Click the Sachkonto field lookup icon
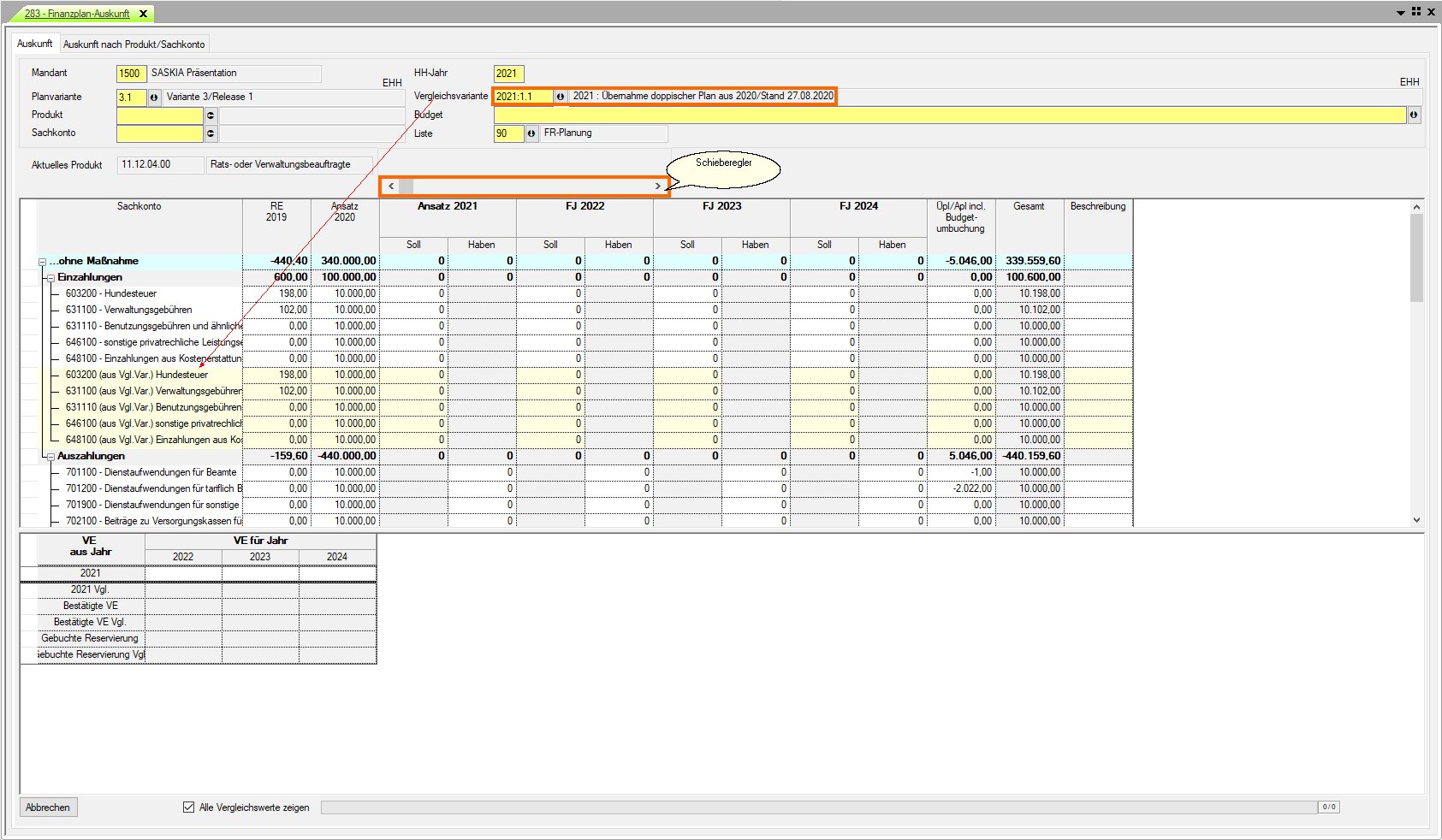Image resolution: width=1442 pixels, height=840 pixels. coord(211,133)
